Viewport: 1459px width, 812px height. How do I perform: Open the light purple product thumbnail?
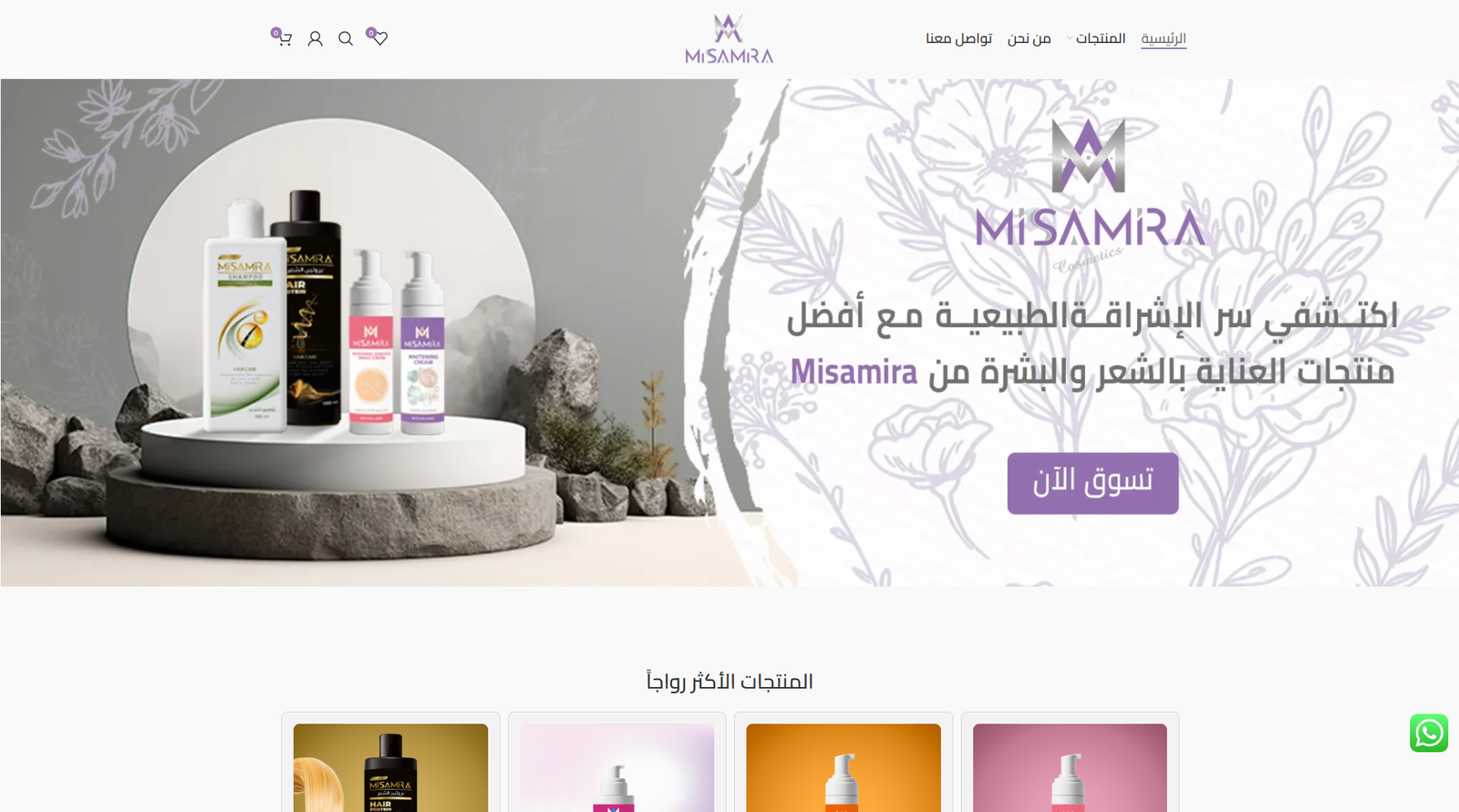(x=617, y=767)
